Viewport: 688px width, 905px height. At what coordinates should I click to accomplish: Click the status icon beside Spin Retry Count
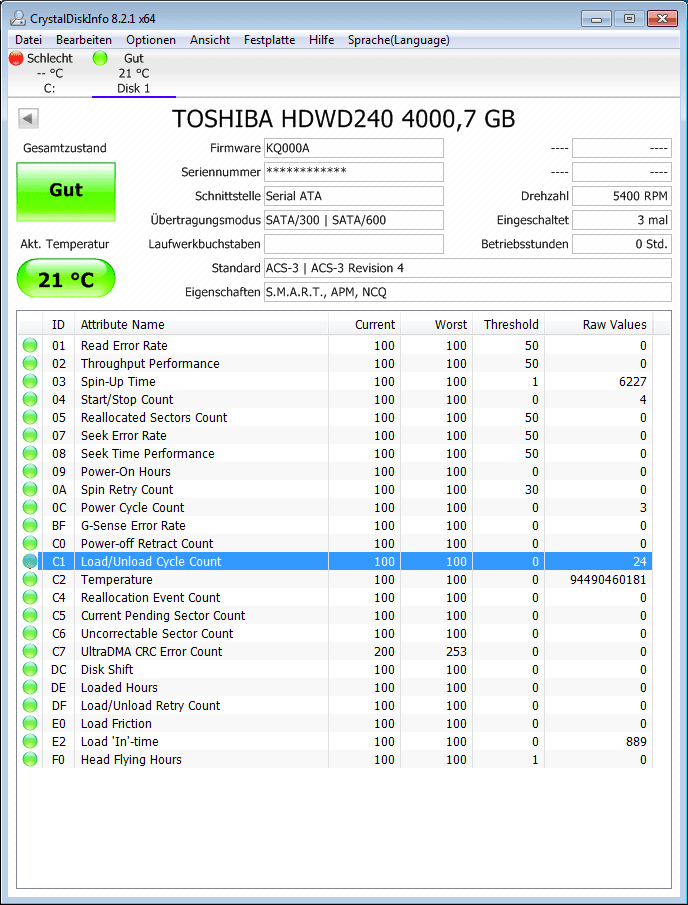point(30,489)
